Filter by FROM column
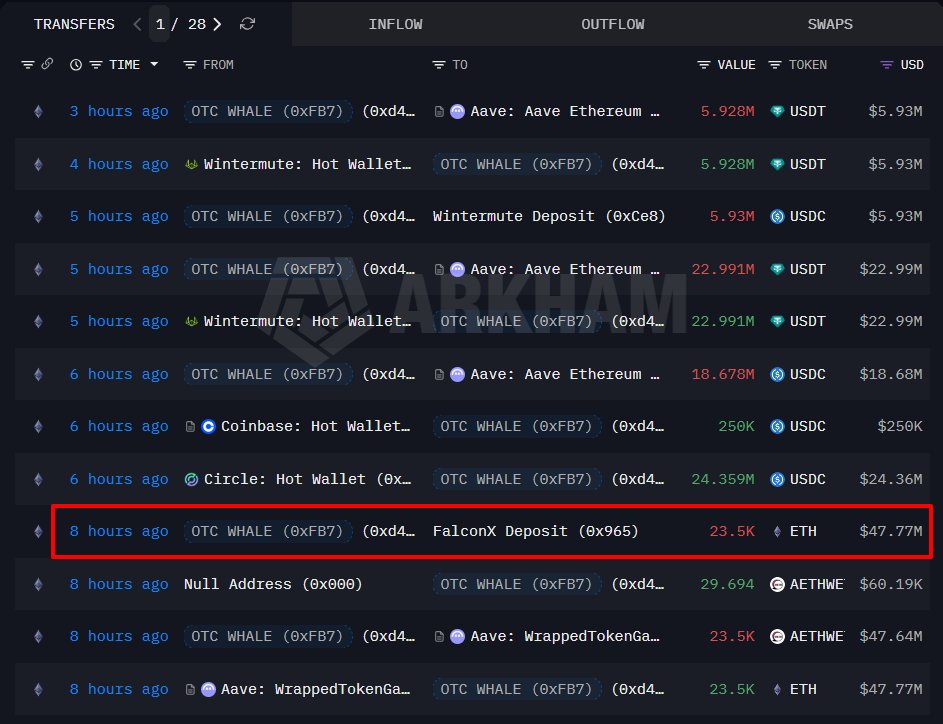943x724 pixels. click(189, 64)
